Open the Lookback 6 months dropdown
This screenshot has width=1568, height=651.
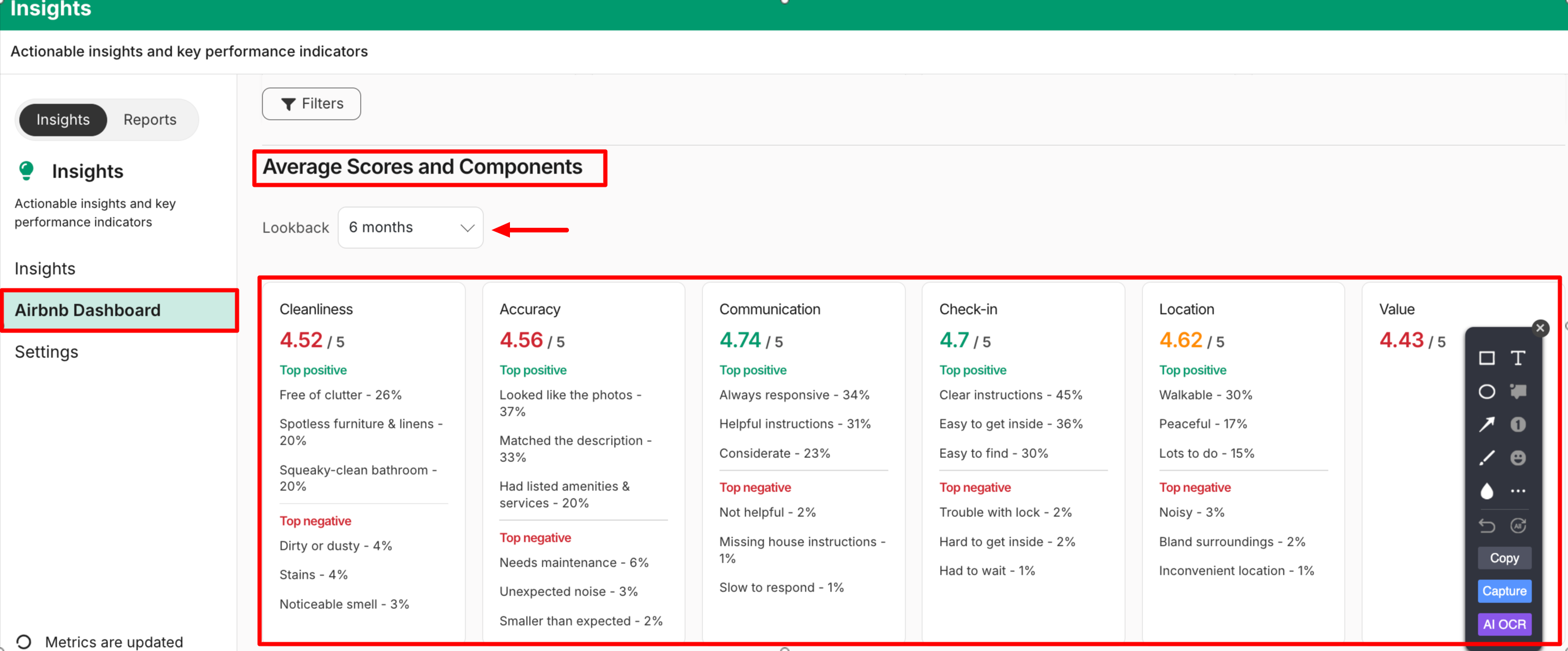point(411,228)
